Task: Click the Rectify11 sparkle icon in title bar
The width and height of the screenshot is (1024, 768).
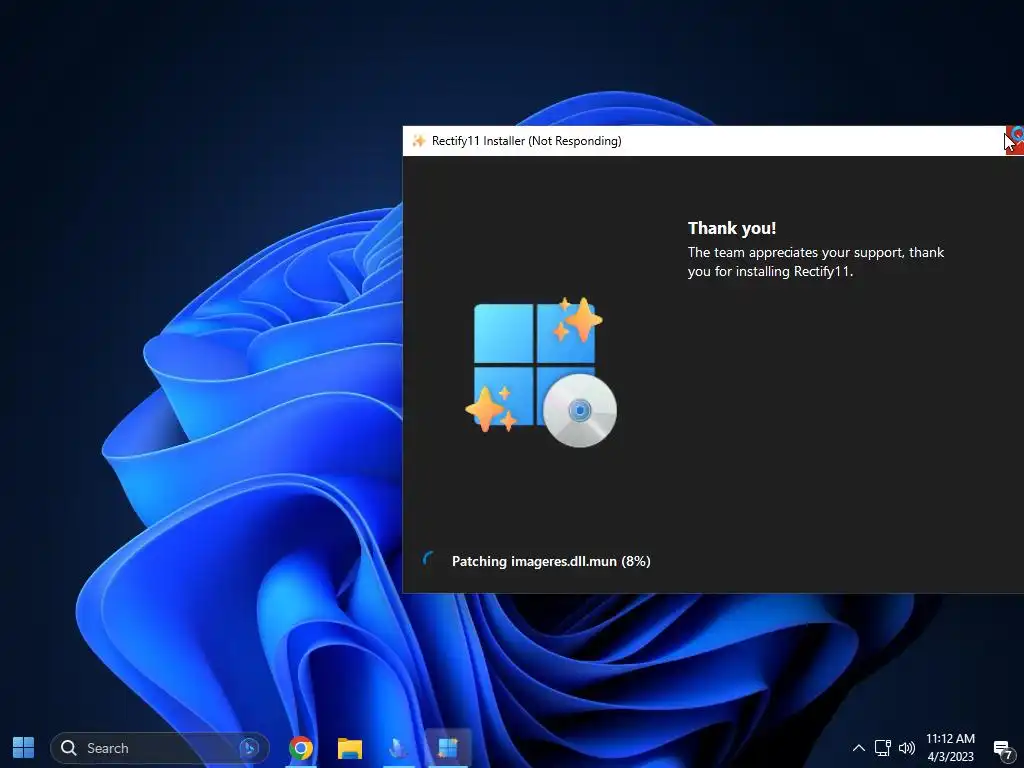Action: pyautogui.click(x=419, y=140)
